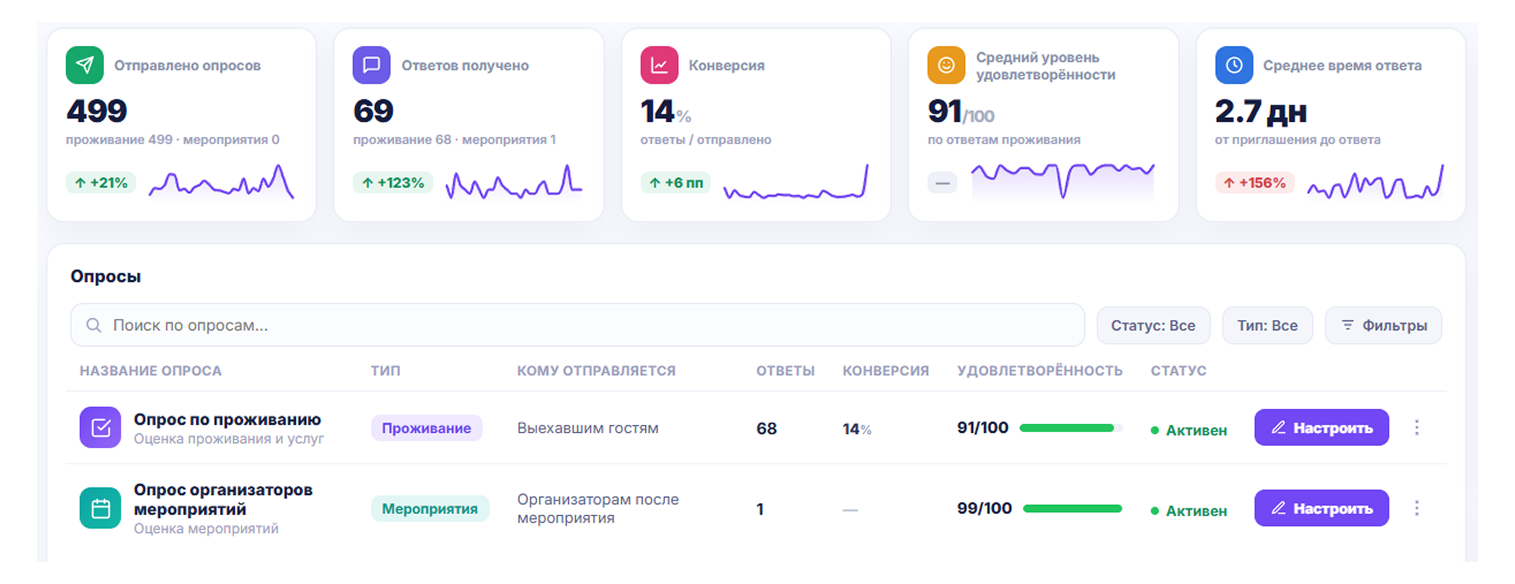1515x584 pixels.
Task: Click the СТАТУС column header
Action: [1179, 371]
